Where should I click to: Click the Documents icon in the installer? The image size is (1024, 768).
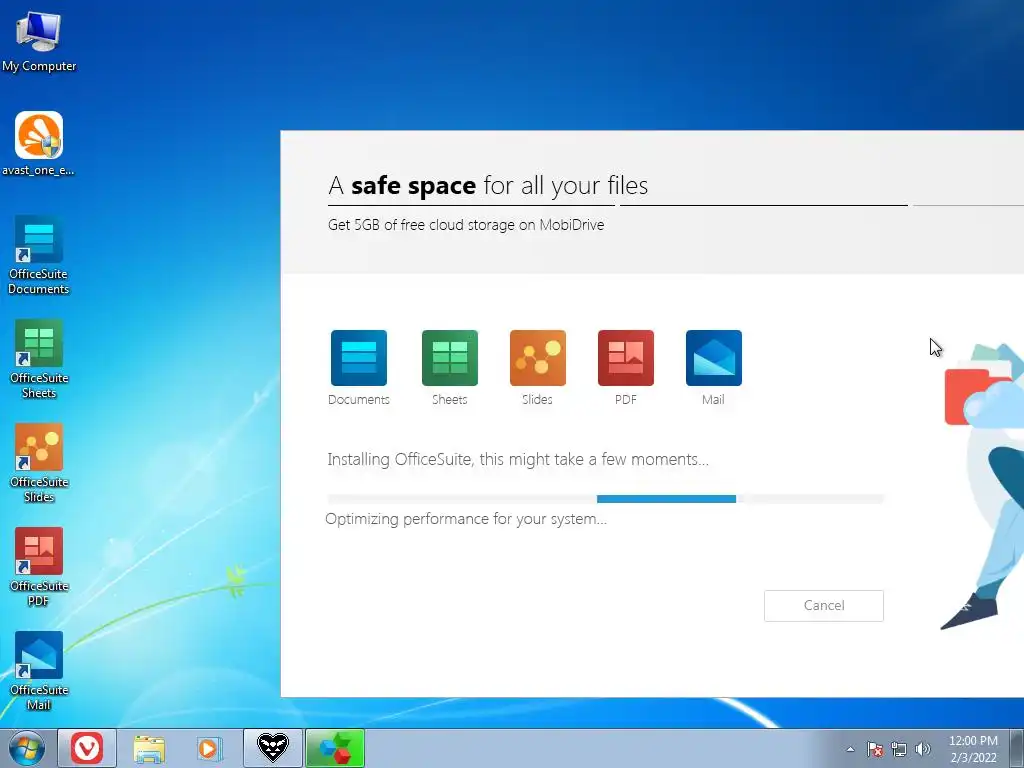(x=359, y=358)
